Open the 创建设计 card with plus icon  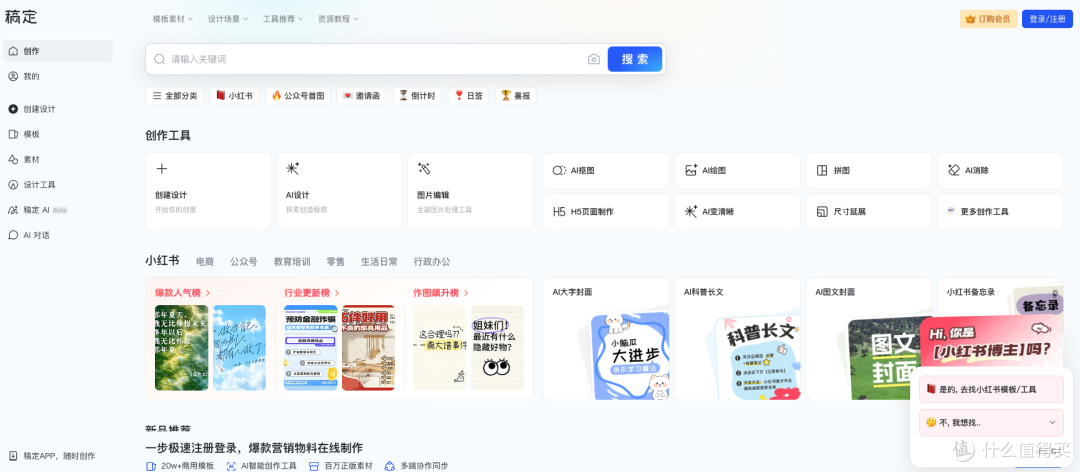(x=208, y=191)
